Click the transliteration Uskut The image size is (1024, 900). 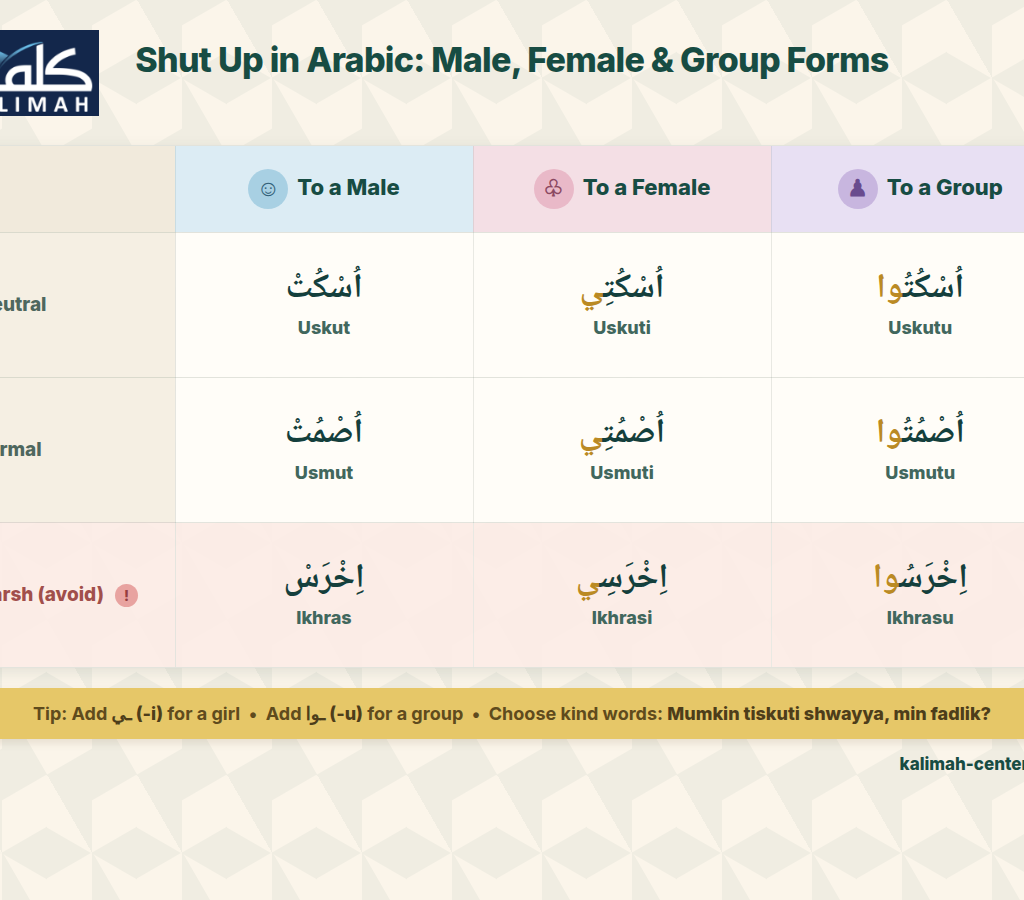coord(324,328)
